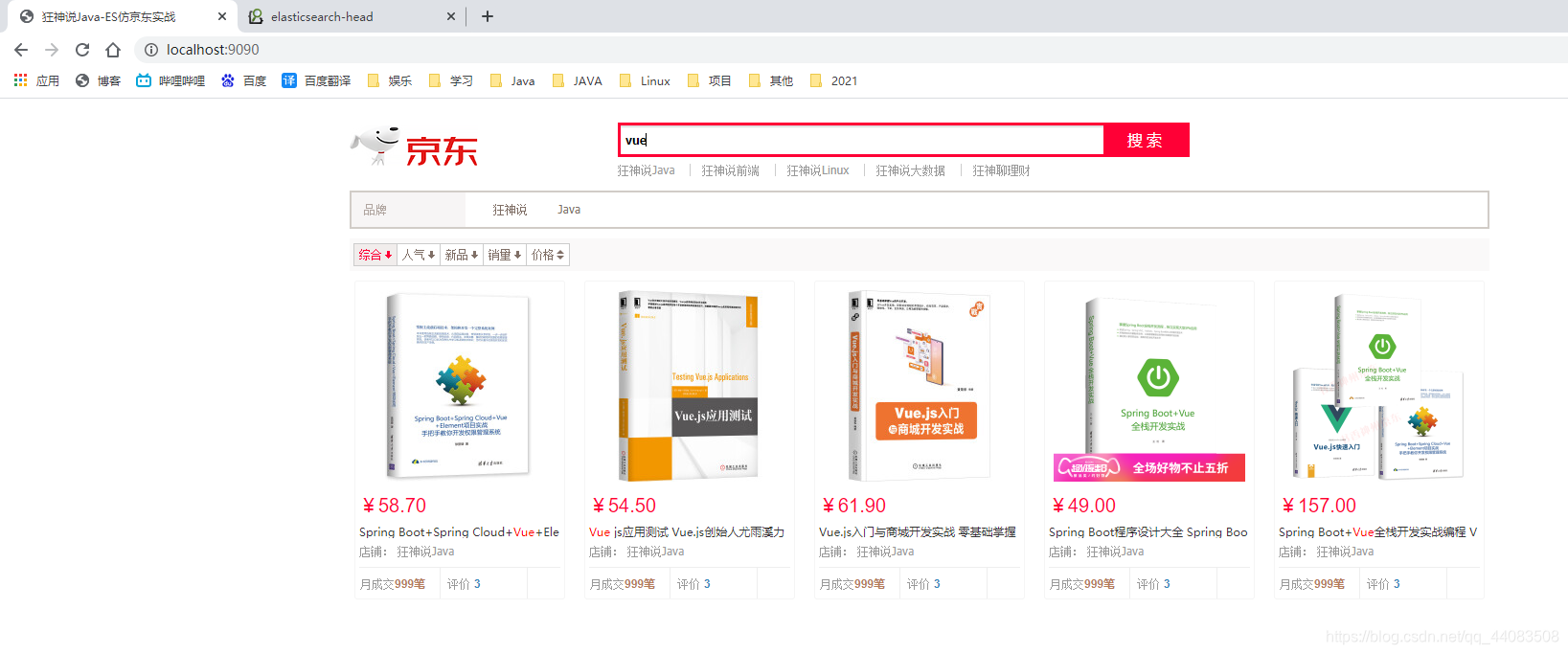Click 月成交999笔 on ¥49.00 item

pyautogui.click(x=1082, y=584)
